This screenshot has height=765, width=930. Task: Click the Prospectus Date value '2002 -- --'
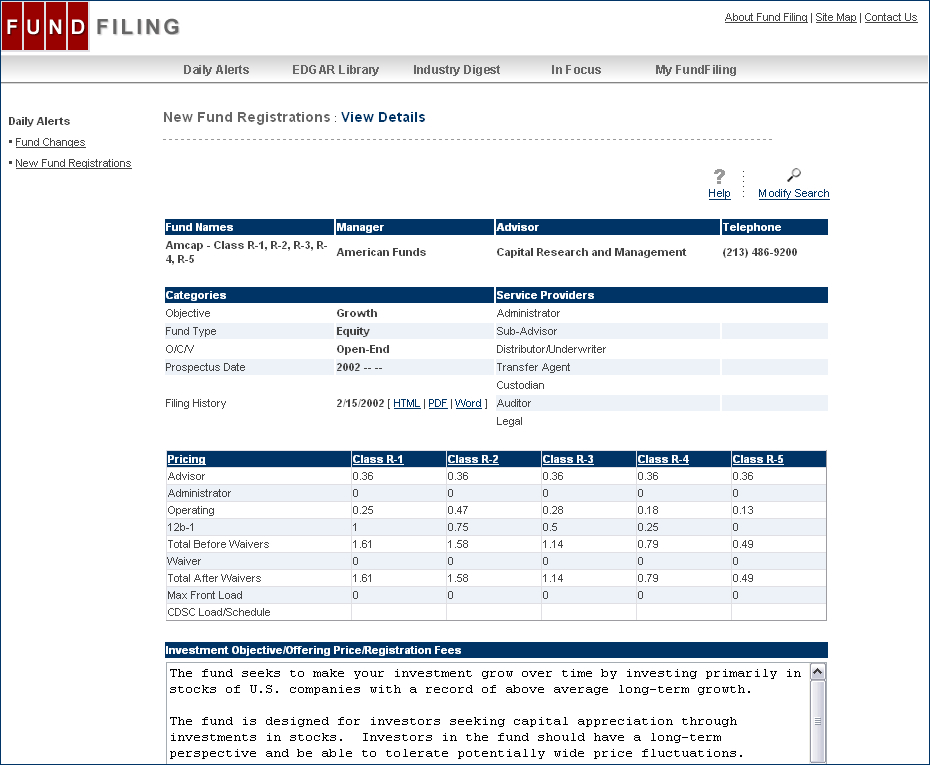click(x=359, y=367)
